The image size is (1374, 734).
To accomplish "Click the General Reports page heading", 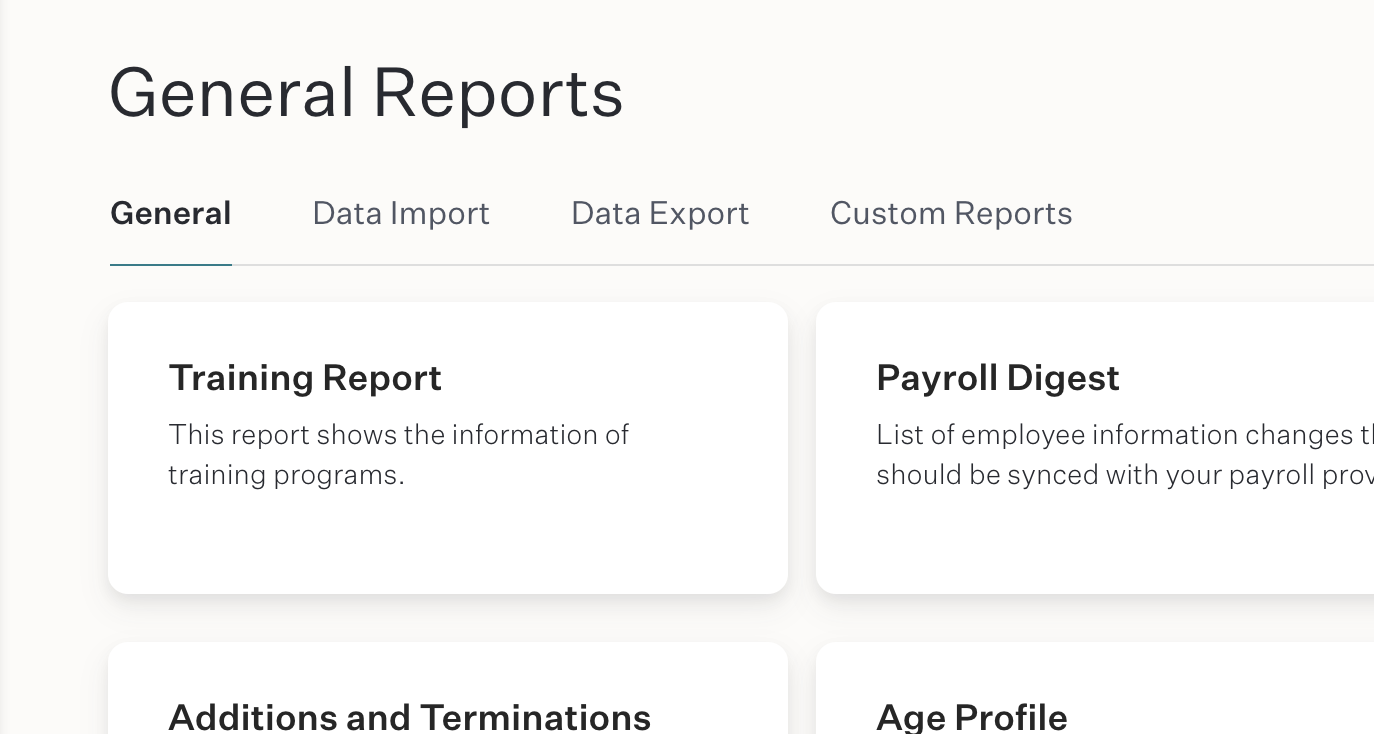I will [366, 93].
